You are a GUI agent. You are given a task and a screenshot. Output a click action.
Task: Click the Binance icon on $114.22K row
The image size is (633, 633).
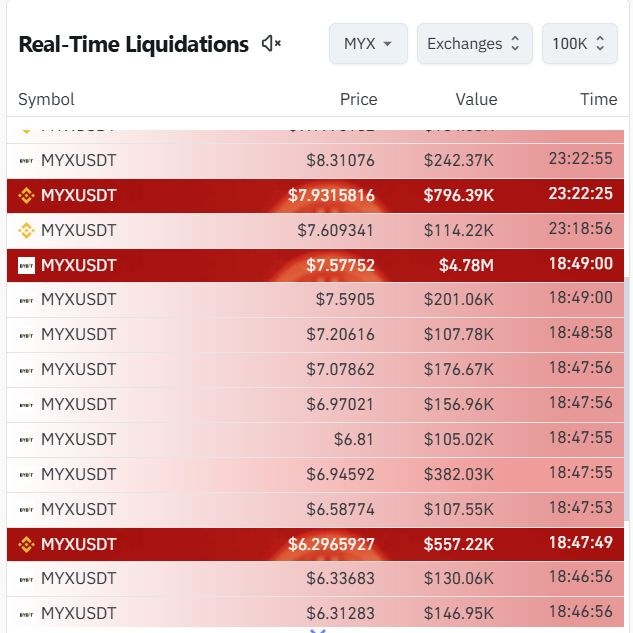26,231
